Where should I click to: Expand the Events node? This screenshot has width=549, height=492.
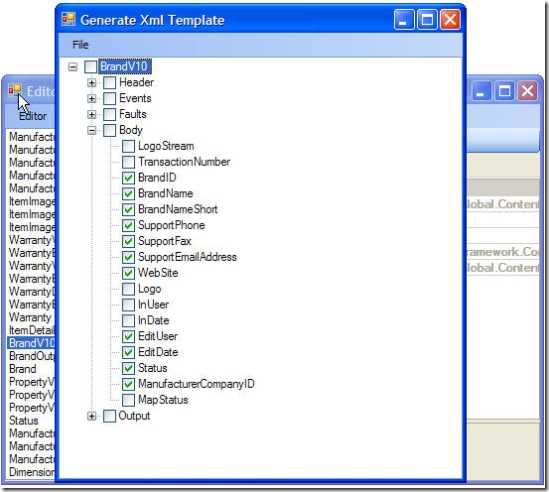tap(92, 99)
